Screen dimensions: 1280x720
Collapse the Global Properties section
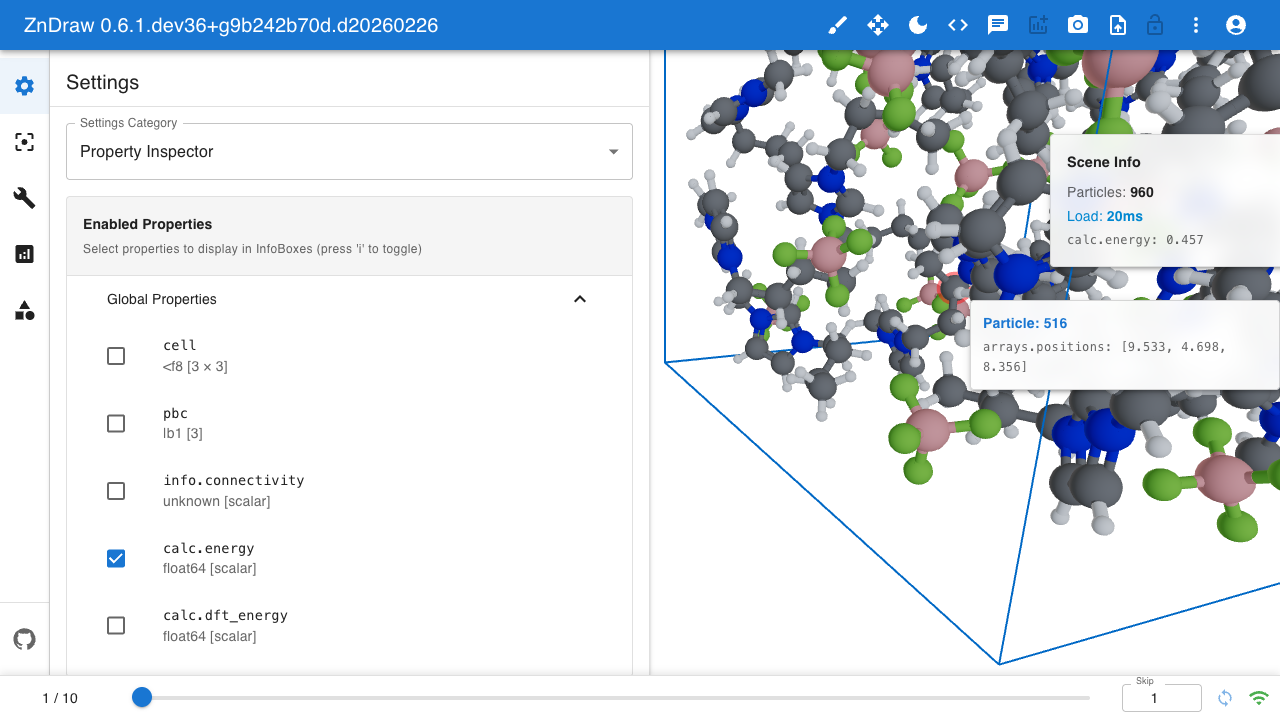(349, 299)
